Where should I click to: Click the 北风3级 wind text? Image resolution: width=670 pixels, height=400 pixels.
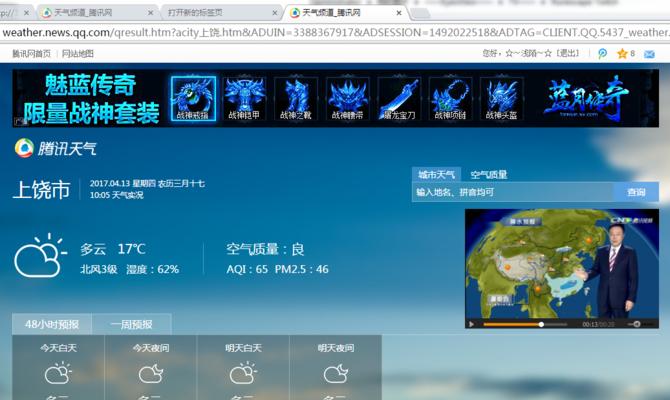coord(99,269)
